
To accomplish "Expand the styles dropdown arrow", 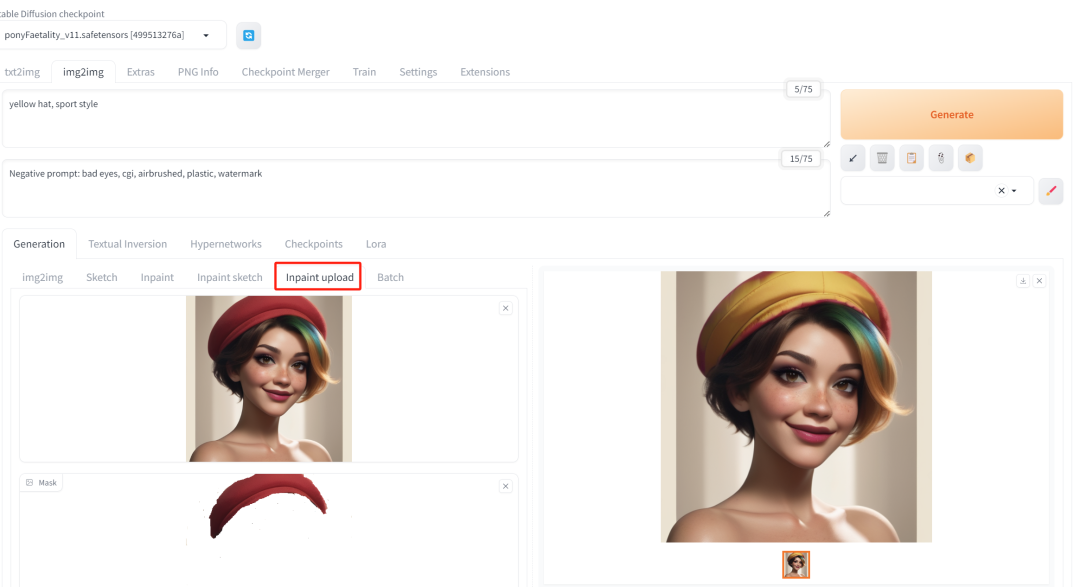I will [1015, 191].
